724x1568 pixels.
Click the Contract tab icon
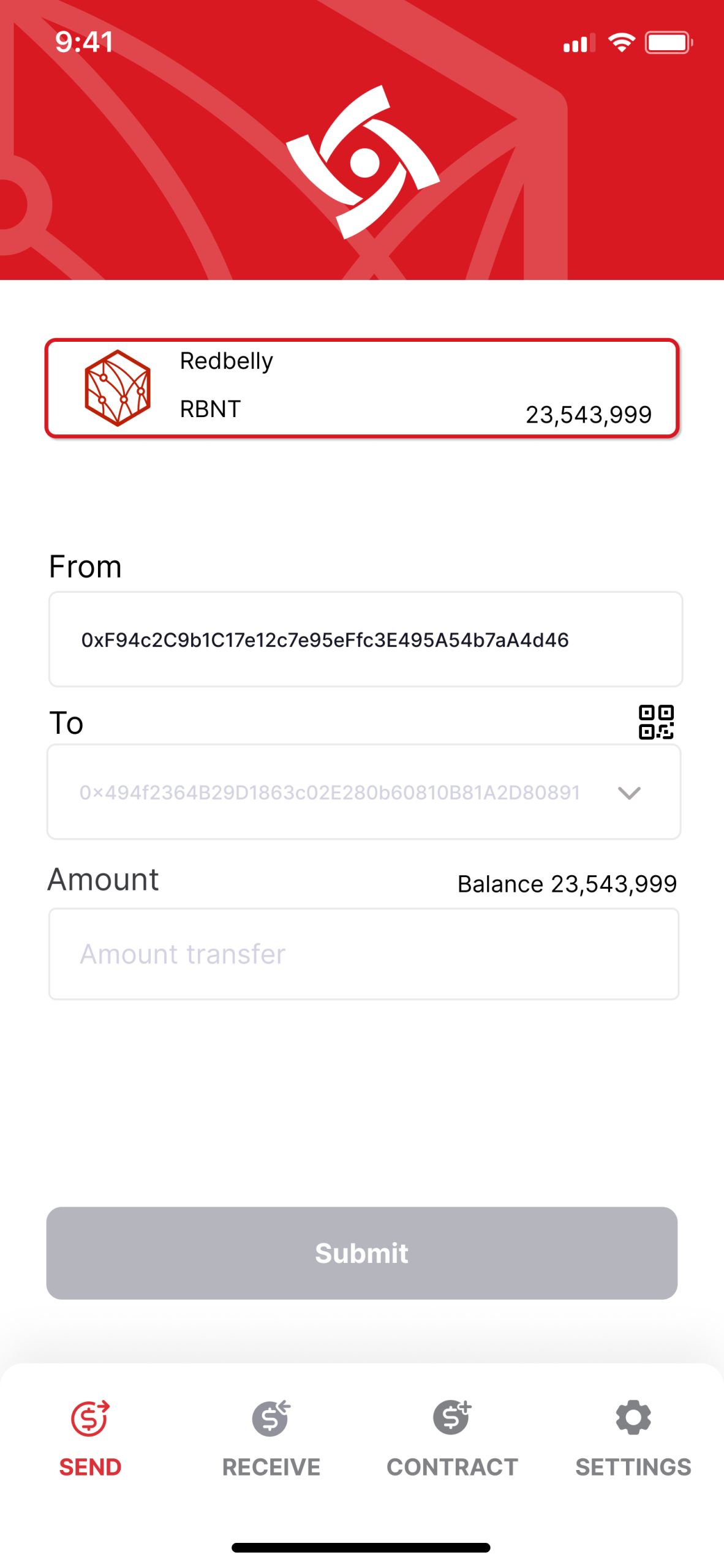[x=452, y=1417]
